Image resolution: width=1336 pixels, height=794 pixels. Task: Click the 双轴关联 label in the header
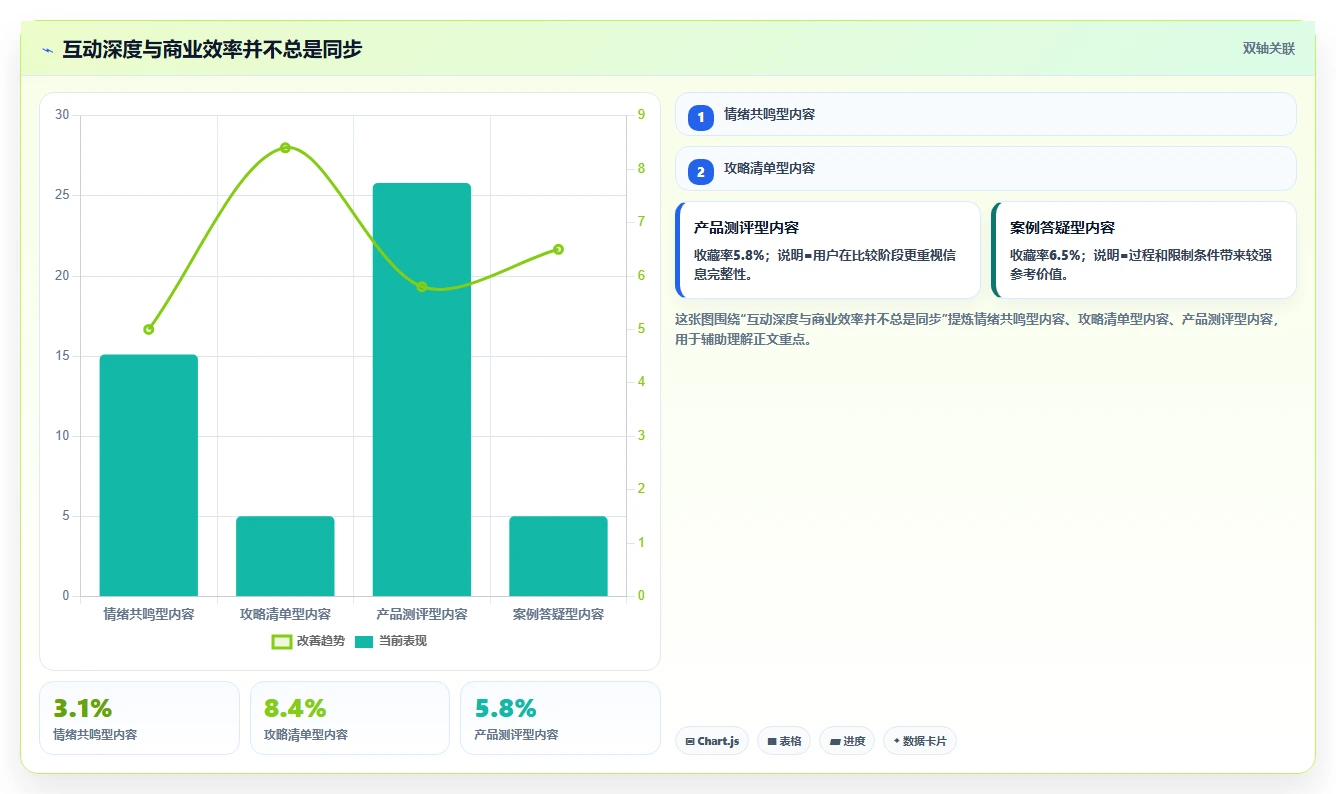(1268, 49)
